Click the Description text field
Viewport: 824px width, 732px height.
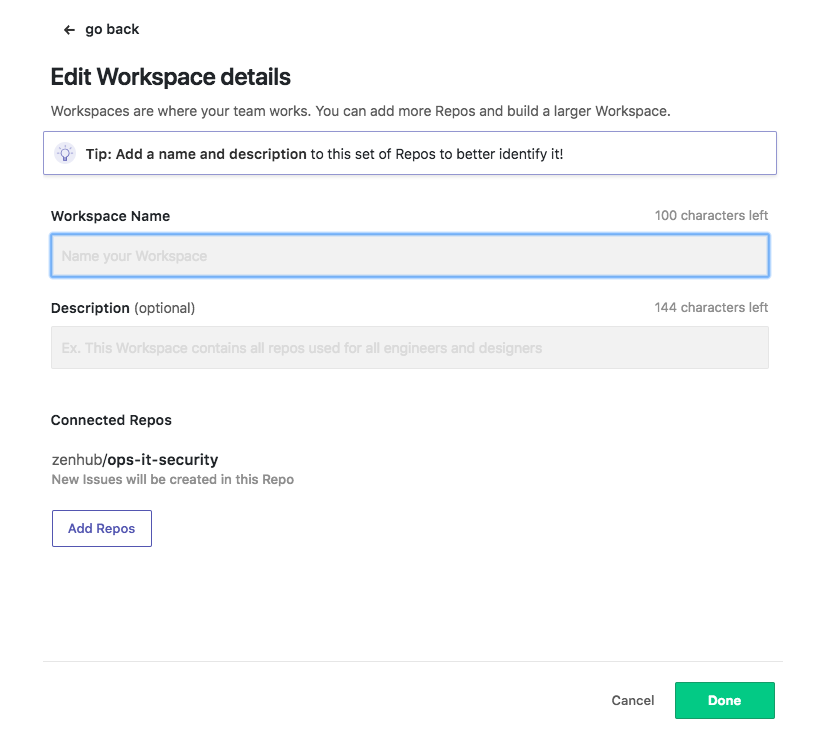pyautogui.click(x=410, y=347)
